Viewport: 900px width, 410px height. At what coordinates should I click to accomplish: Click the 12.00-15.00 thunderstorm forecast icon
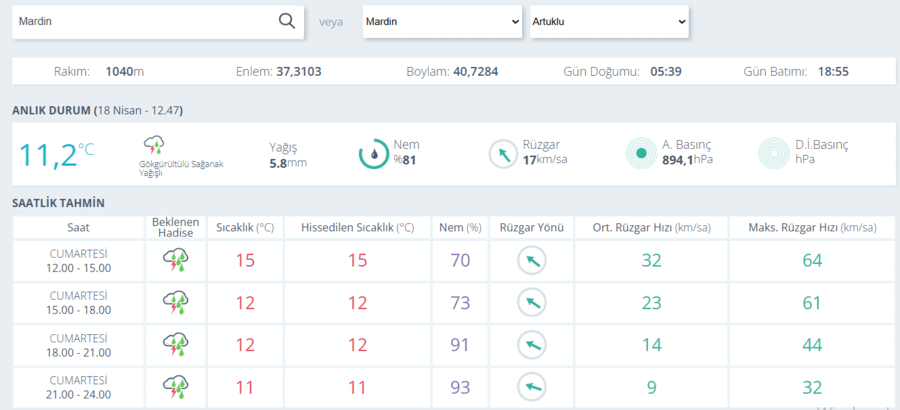pos(176,260)
